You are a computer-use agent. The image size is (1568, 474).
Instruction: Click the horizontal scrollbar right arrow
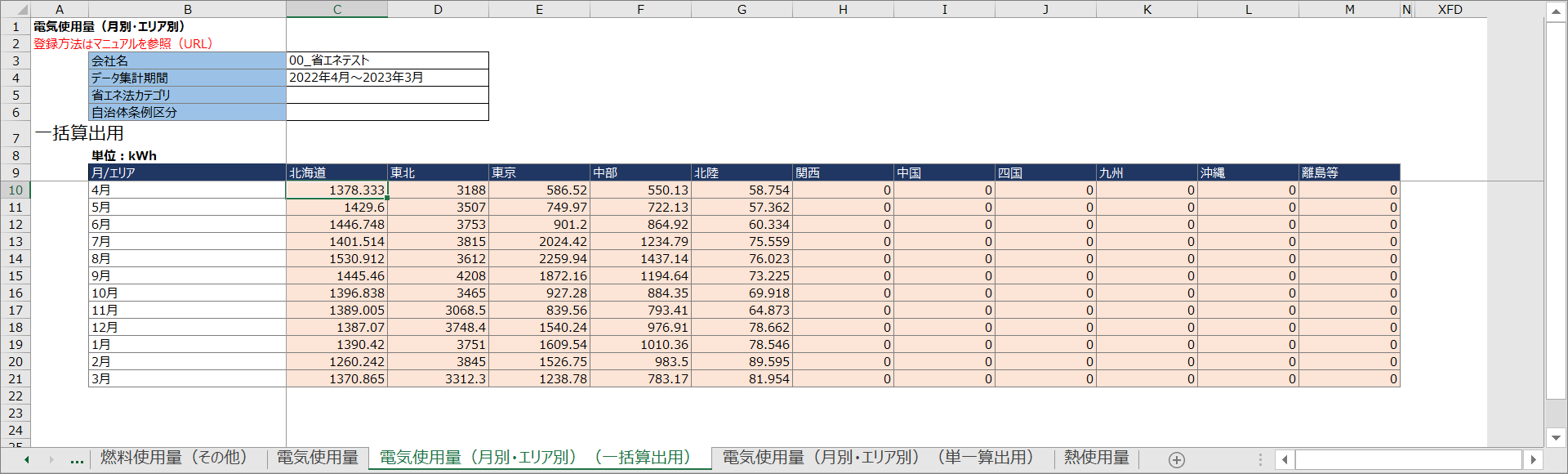click(1533, 460)
